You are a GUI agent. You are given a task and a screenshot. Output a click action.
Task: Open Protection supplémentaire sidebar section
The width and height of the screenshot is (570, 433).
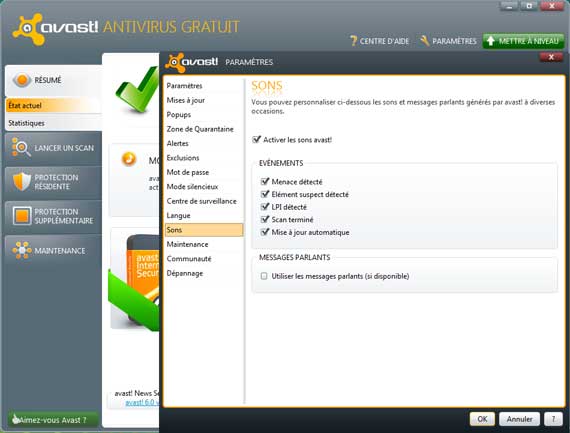coord(53,216)
